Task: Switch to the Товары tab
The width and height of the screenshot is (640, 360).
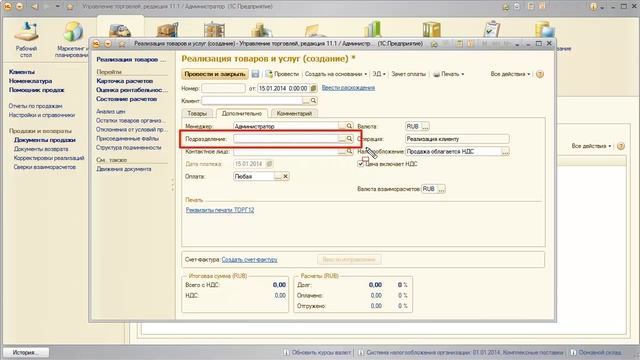Action: [197, 113]
